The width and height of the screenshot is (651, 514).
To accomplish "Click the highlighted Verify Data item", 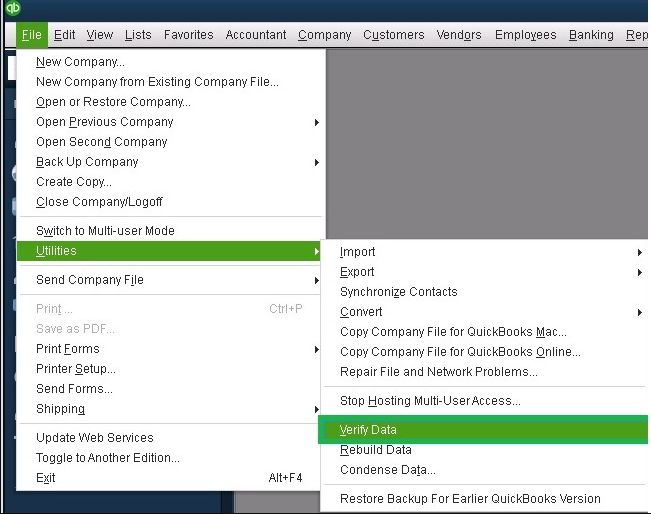I will 483,430.
